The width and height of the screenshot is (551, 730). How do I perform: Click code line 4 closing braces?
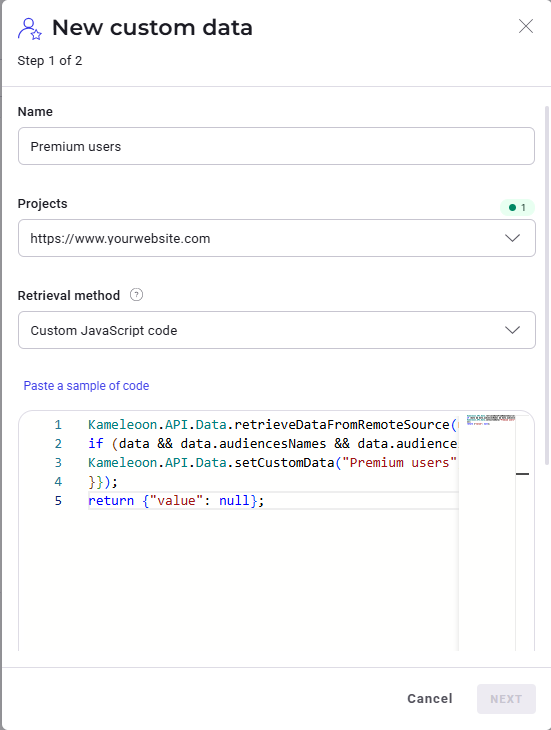click(103, 482)
